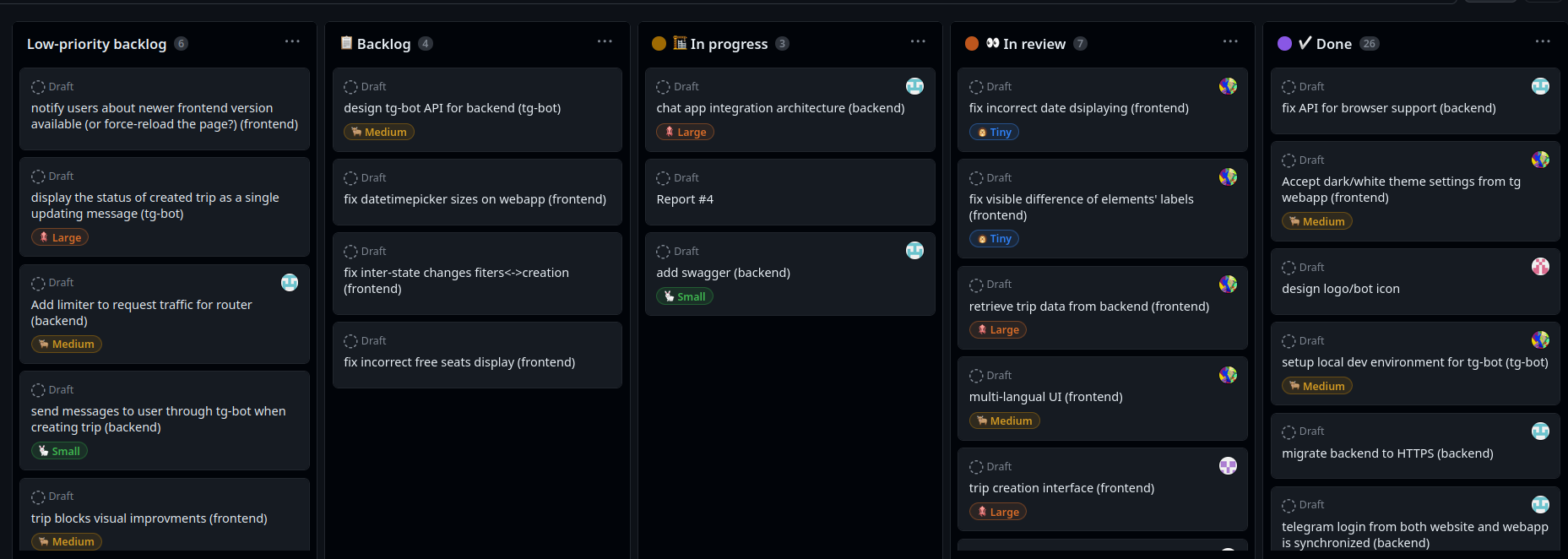Open Low-priority backlog column options menu

(292, 41)
